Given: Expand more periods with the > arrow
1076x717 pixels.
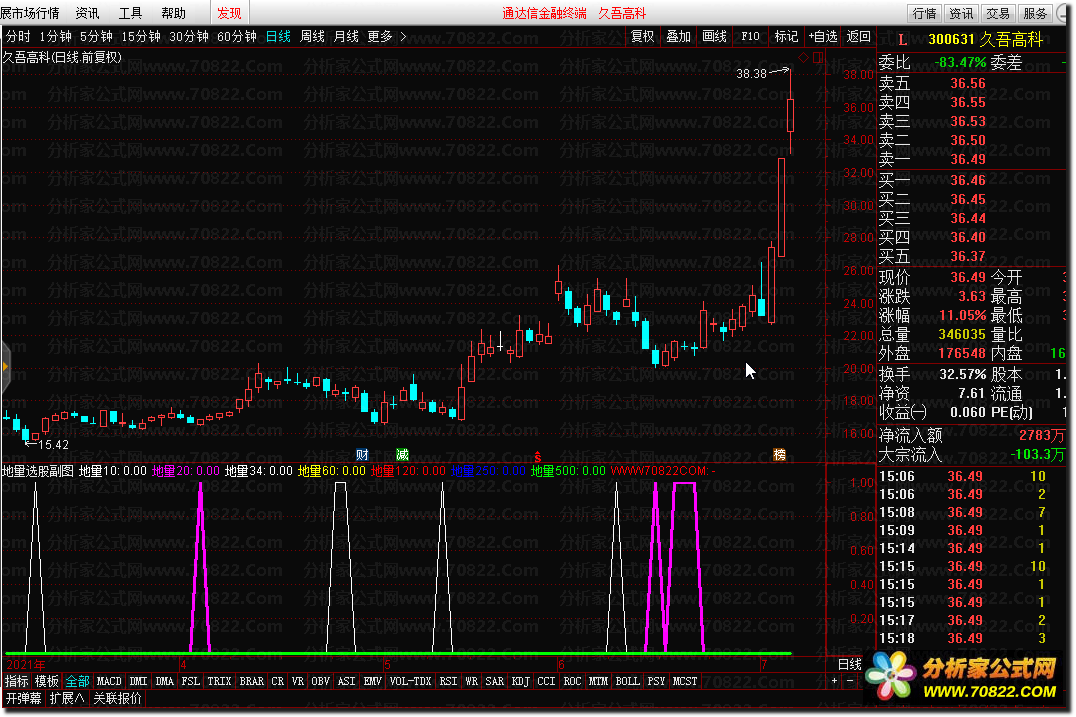Looking at the screenshot, I should pyautogui.click(x=403, y=36).
